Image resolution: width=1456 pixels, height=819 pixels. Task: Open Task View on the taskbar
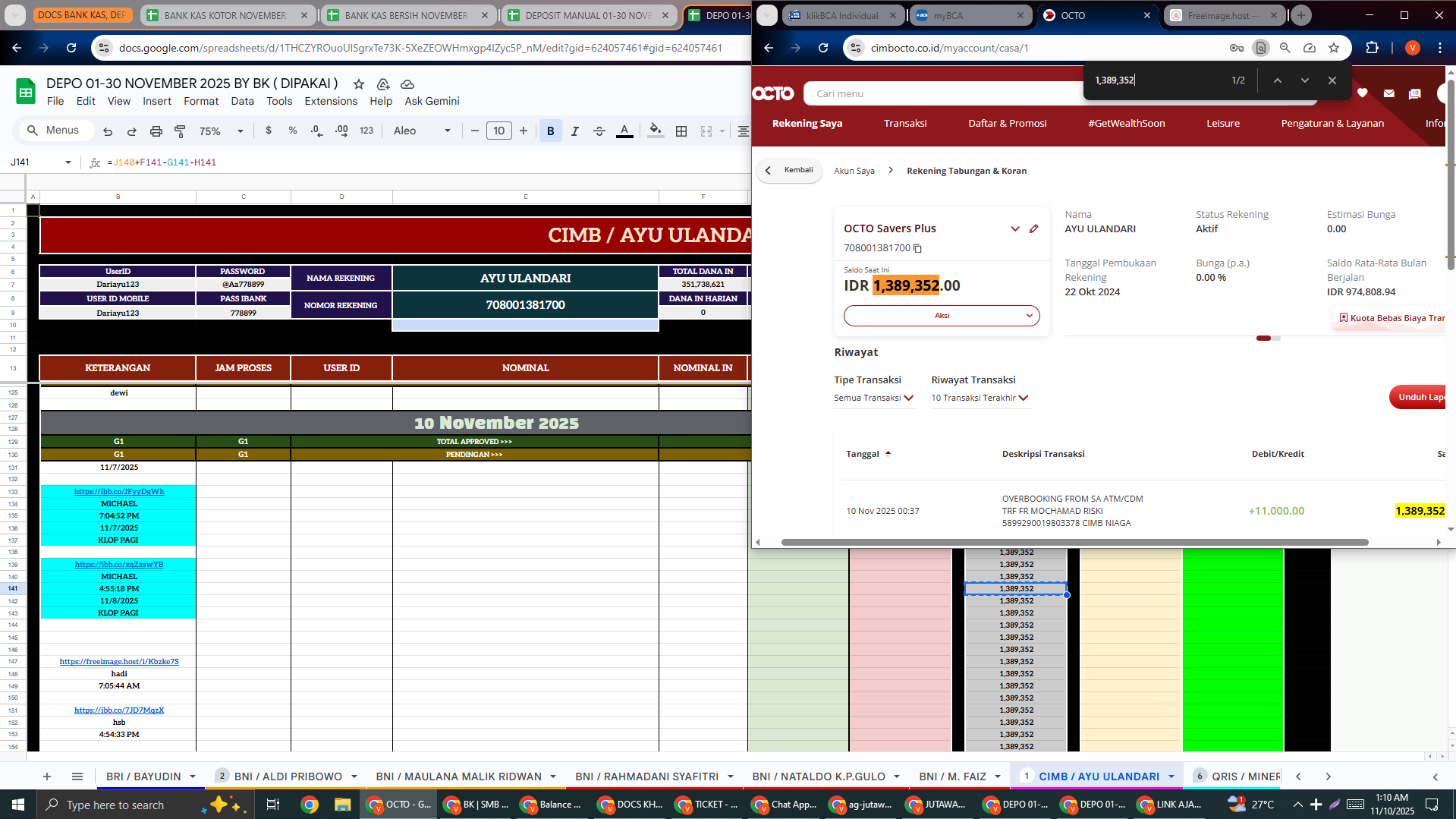[273, 804]
